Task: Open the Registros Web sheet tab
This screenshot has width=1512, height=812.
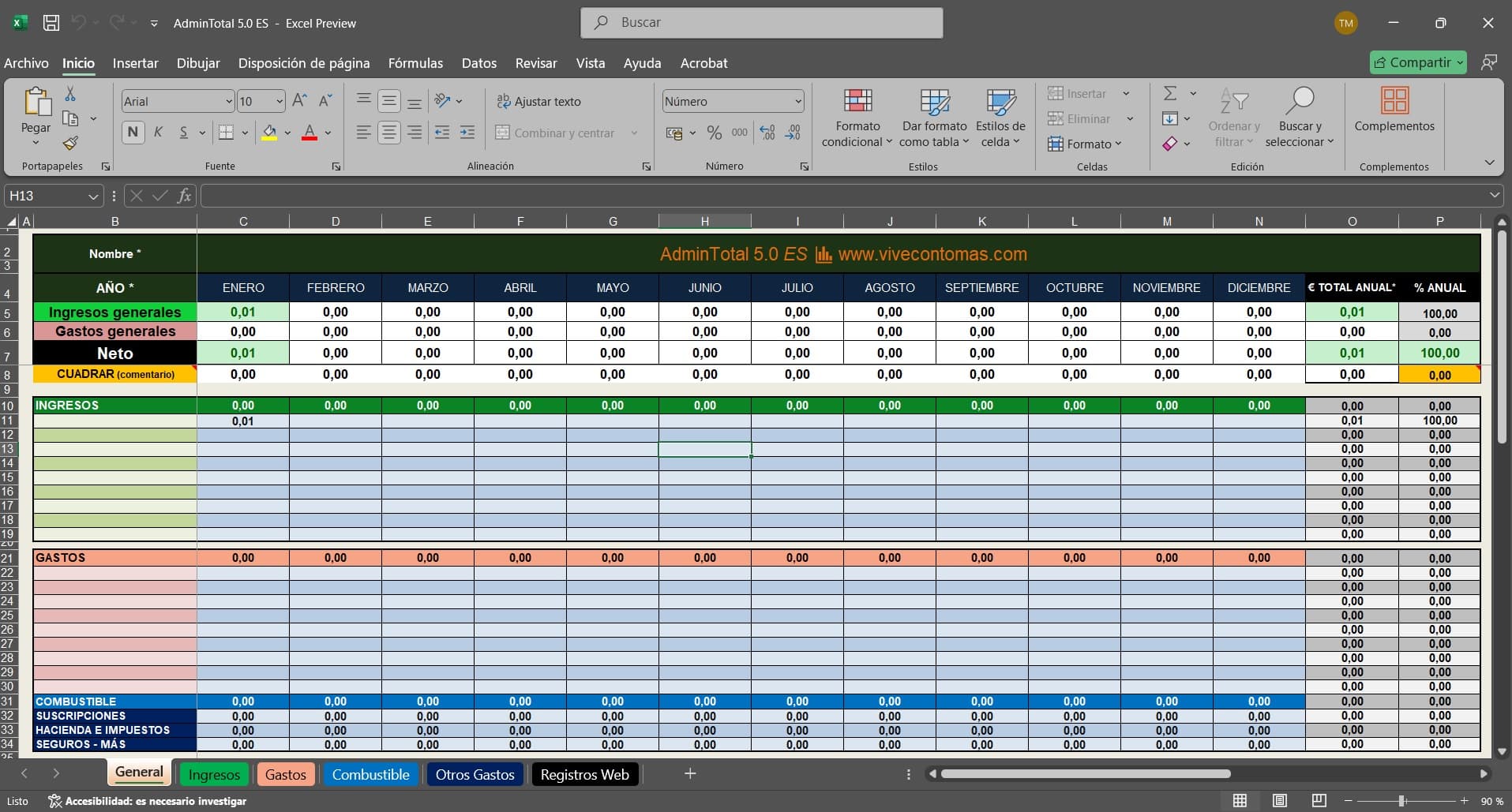Action: pyautogui.click(x=585, y=775)
